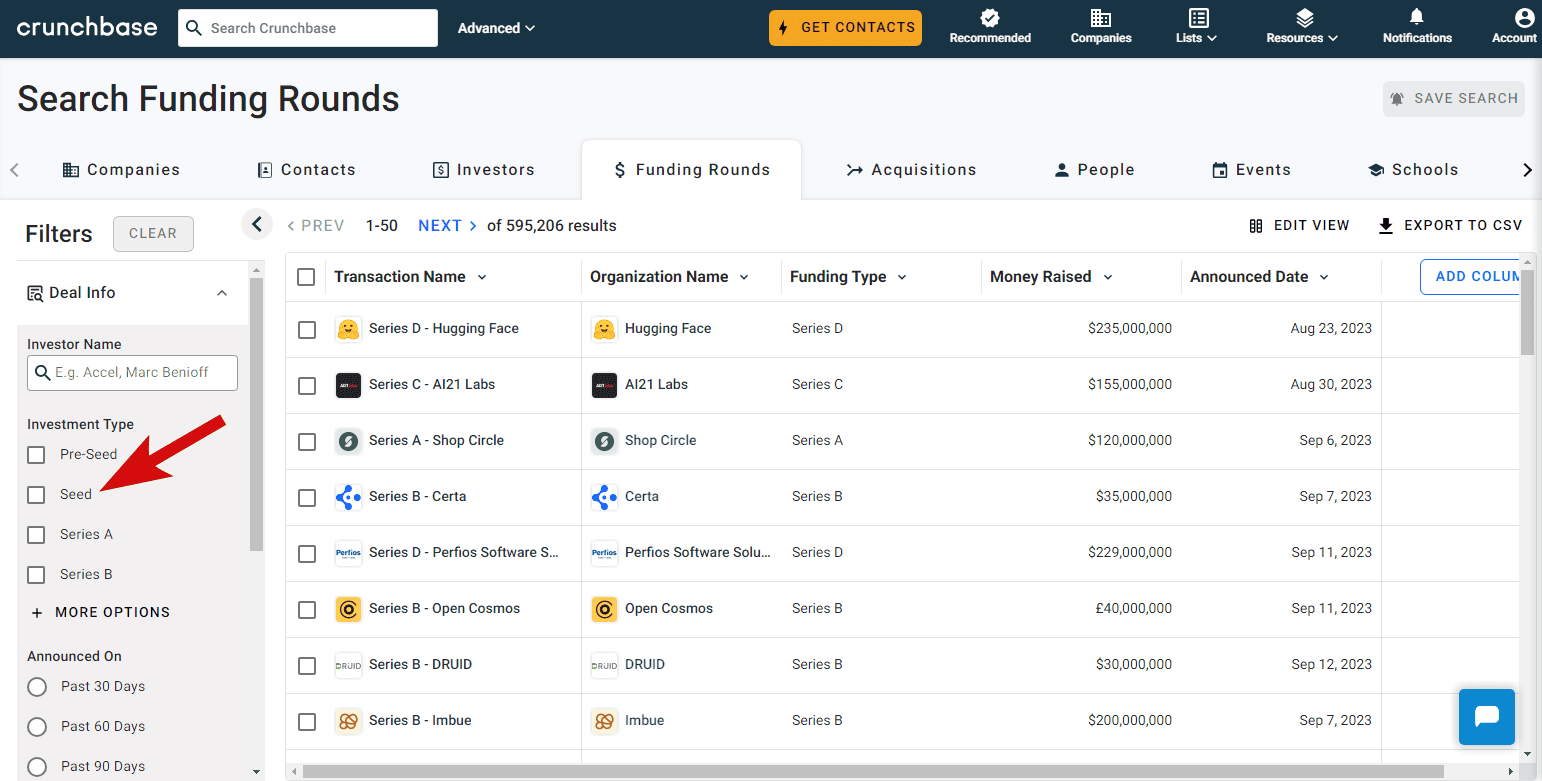The width and height of the screenshot is (1542, 781).
Task: Open the Lists dropdown menu
Action: tap(1197, 27)
